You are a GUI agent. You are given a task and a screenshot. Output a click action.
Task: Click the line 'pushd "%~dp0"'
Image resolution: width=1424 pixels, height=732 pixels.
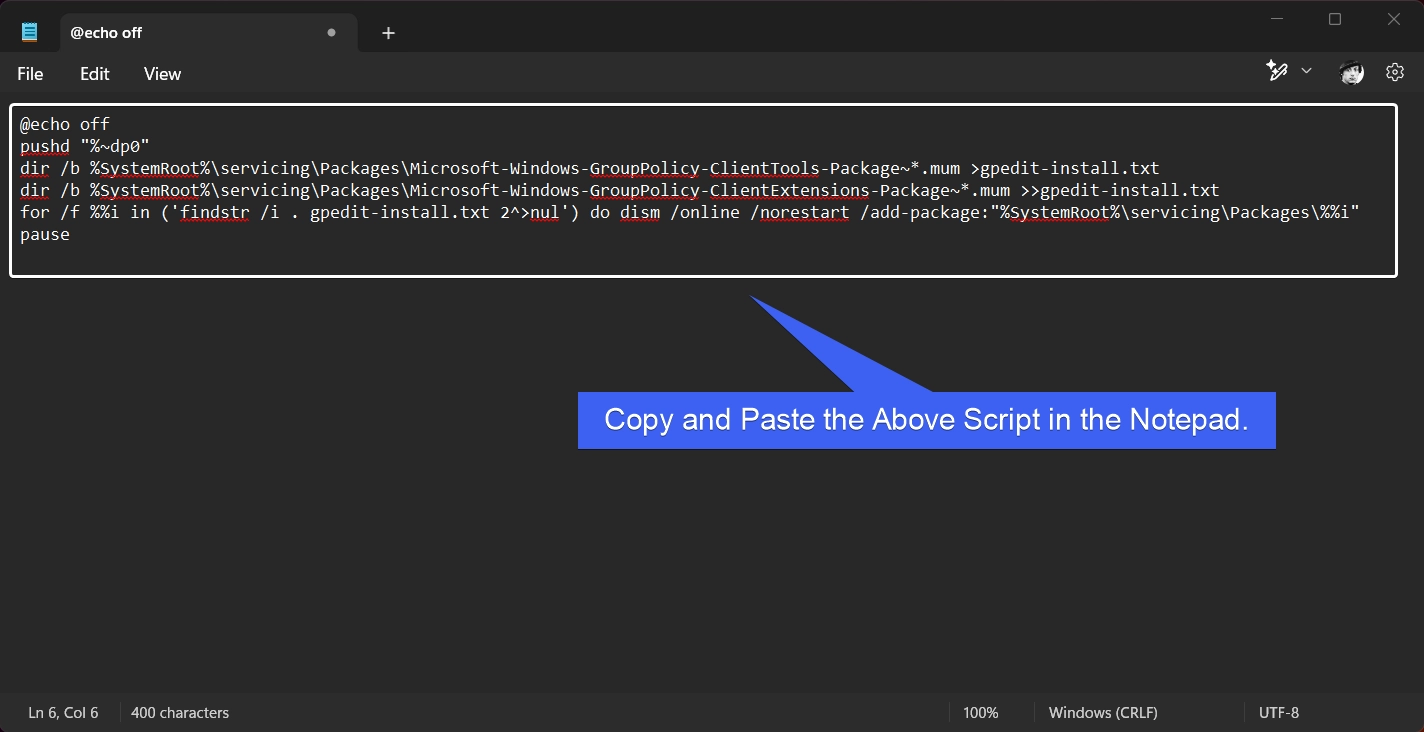[x=85, y=146]
